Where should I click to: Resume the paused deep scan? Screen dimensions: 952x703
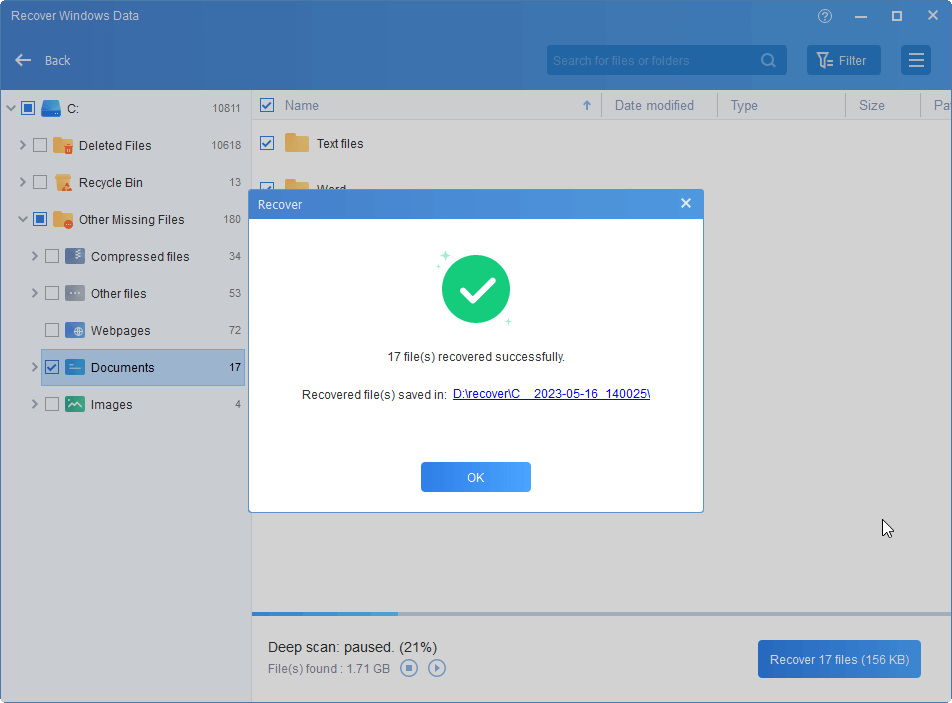click(x=436, y=668)
